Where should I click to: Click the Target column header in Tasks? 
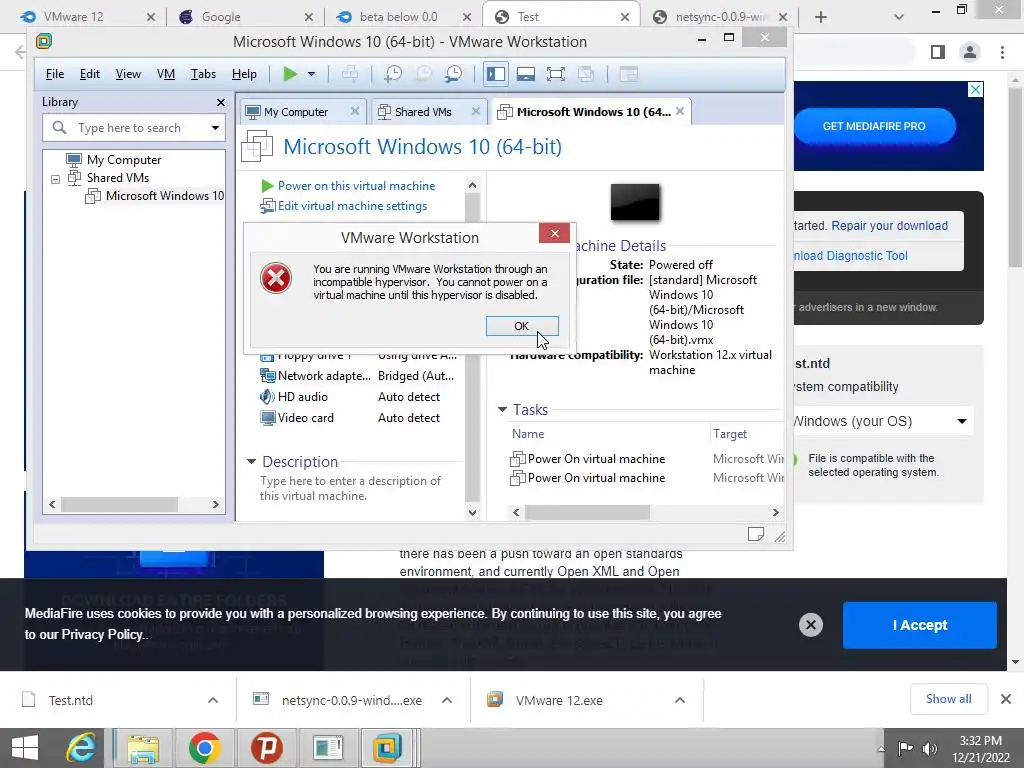729,434
